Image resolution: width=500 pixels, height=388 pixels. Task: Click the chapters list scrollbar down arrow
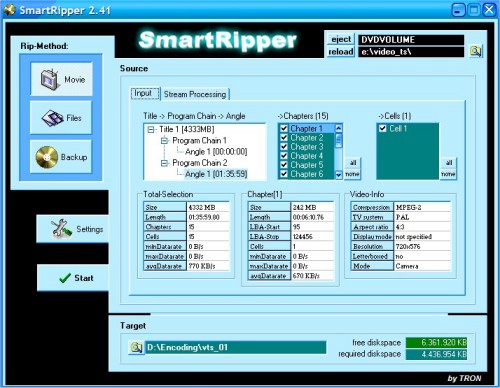point(339,175)
